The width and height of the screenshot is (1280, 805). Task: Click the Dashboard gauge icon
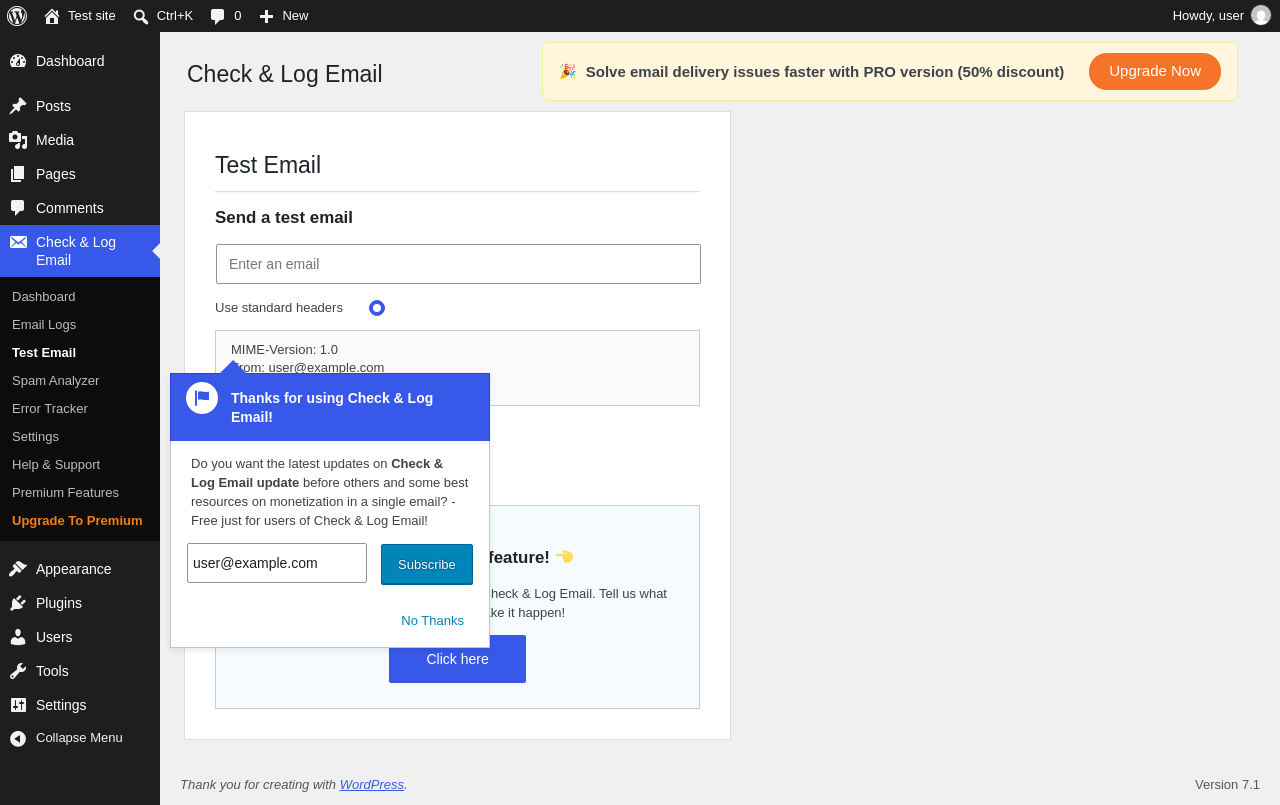click(18, 61)
